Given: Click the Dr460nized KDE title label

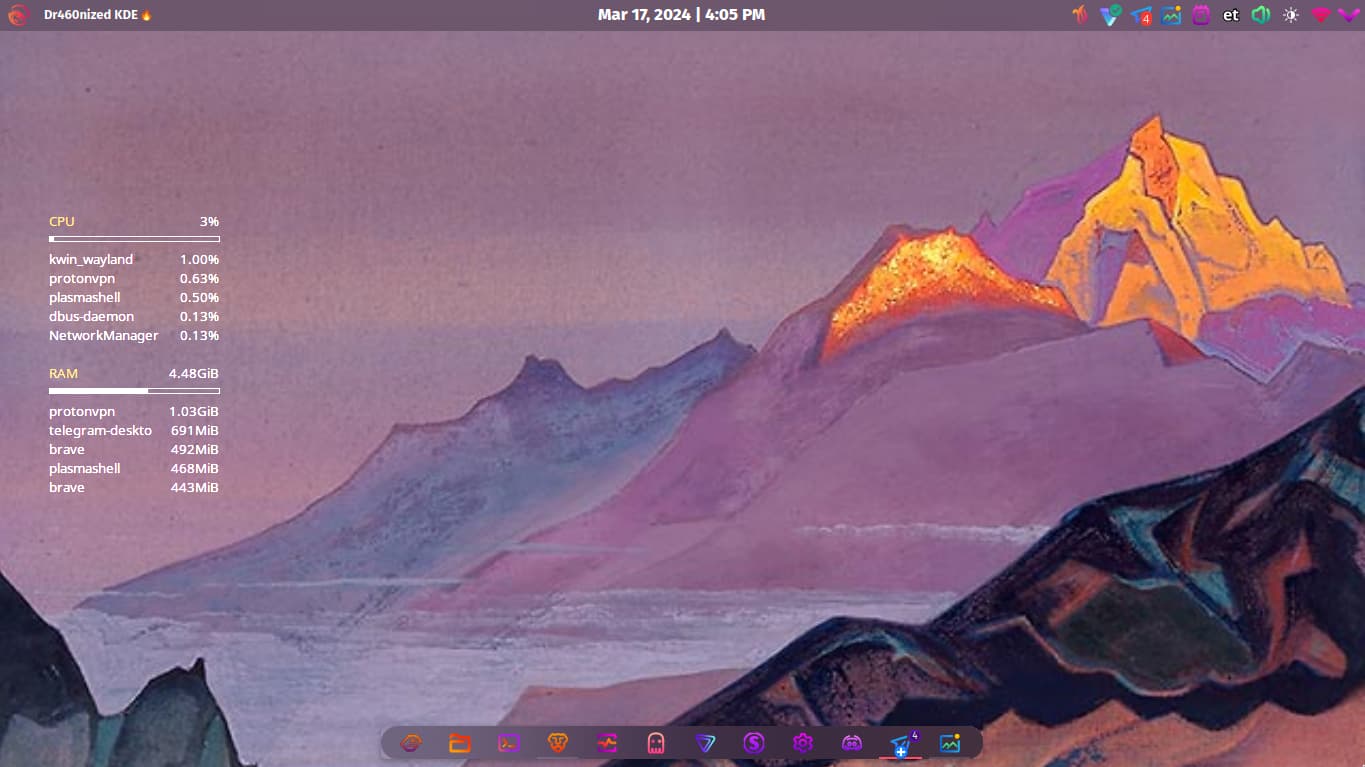Looking at the screenshot, I should coord(98,15).
